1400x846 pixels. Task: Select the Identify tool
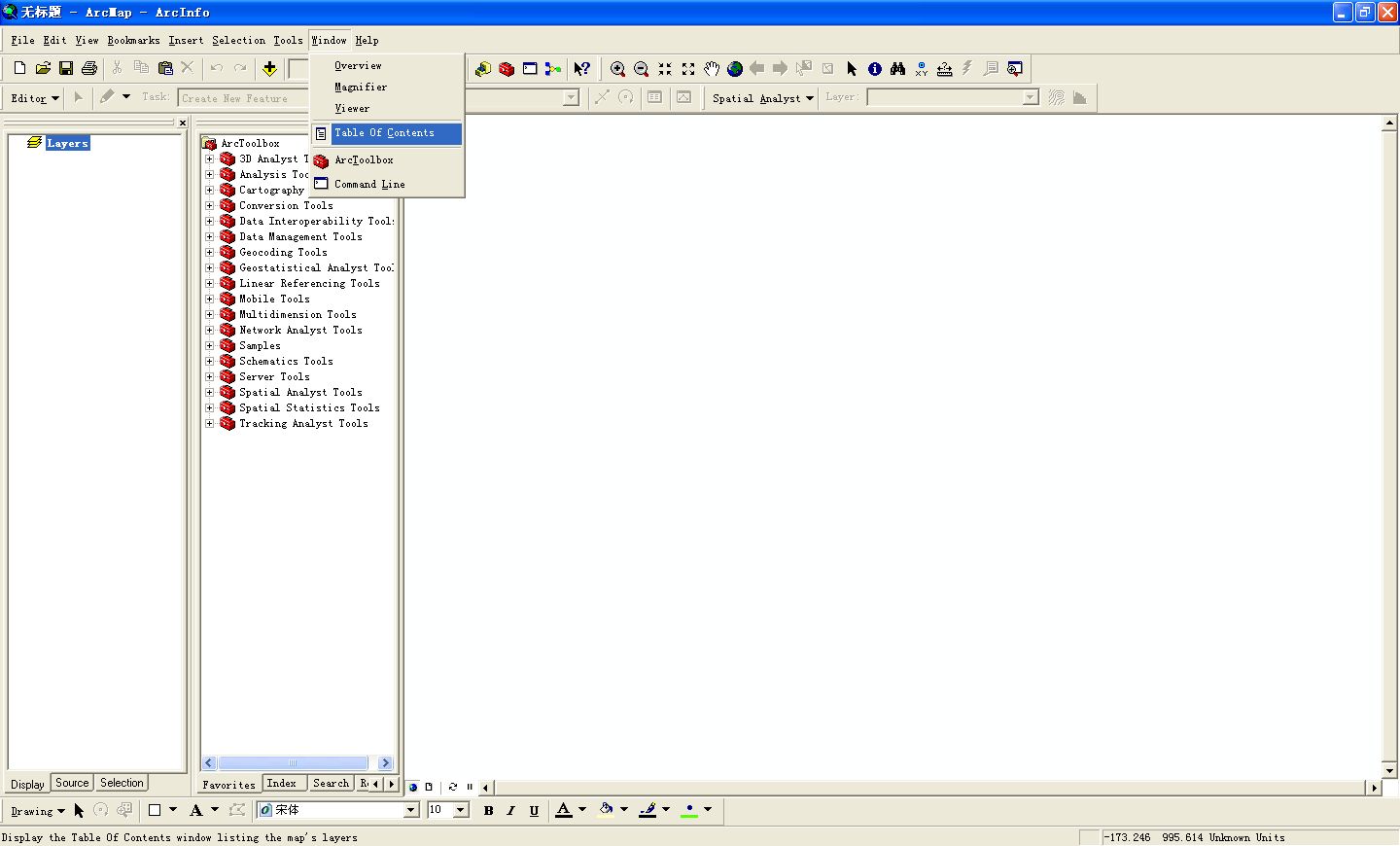pos(875,68)
